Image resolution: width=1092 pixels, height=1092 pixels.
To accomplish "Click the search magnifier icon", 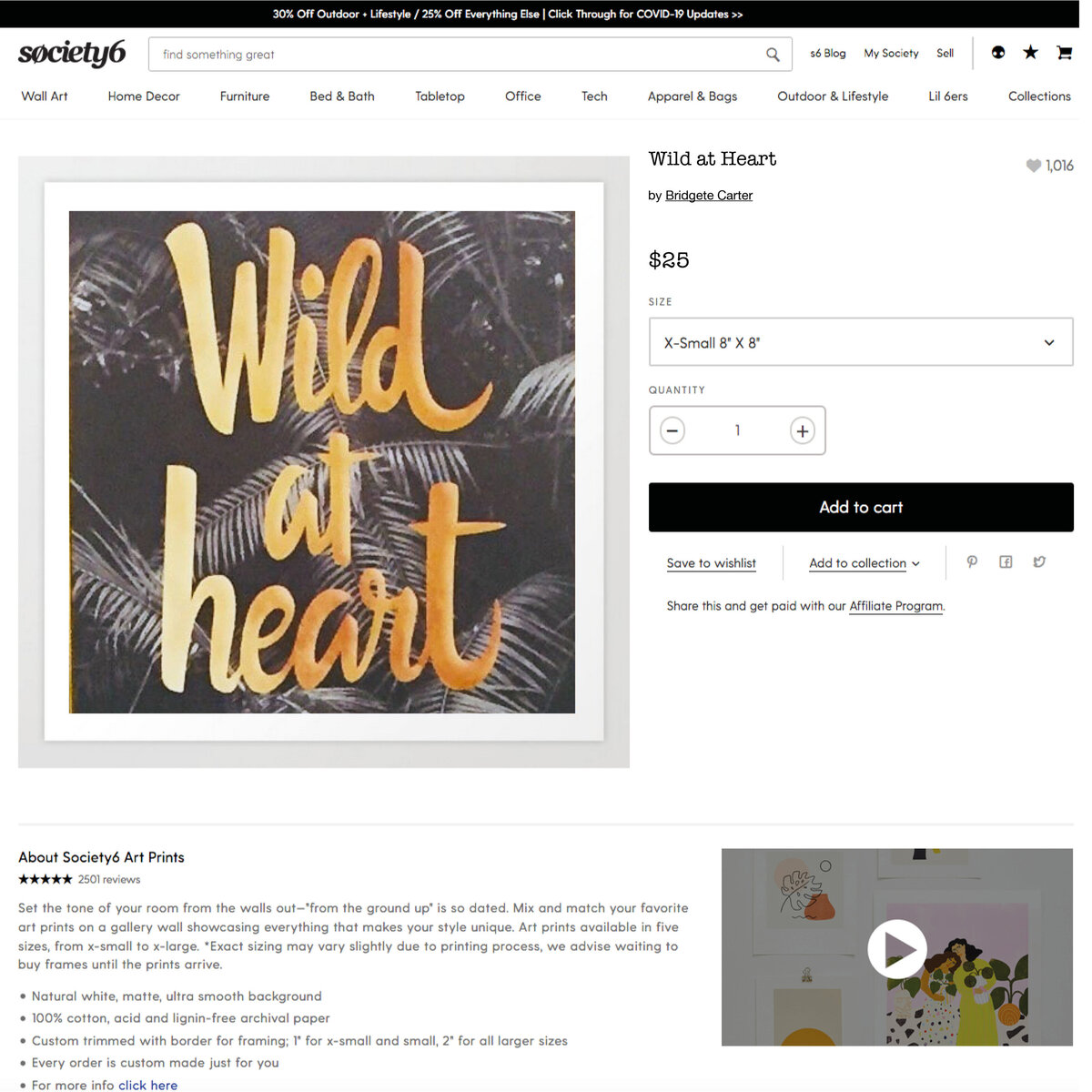I will point(773,55).
